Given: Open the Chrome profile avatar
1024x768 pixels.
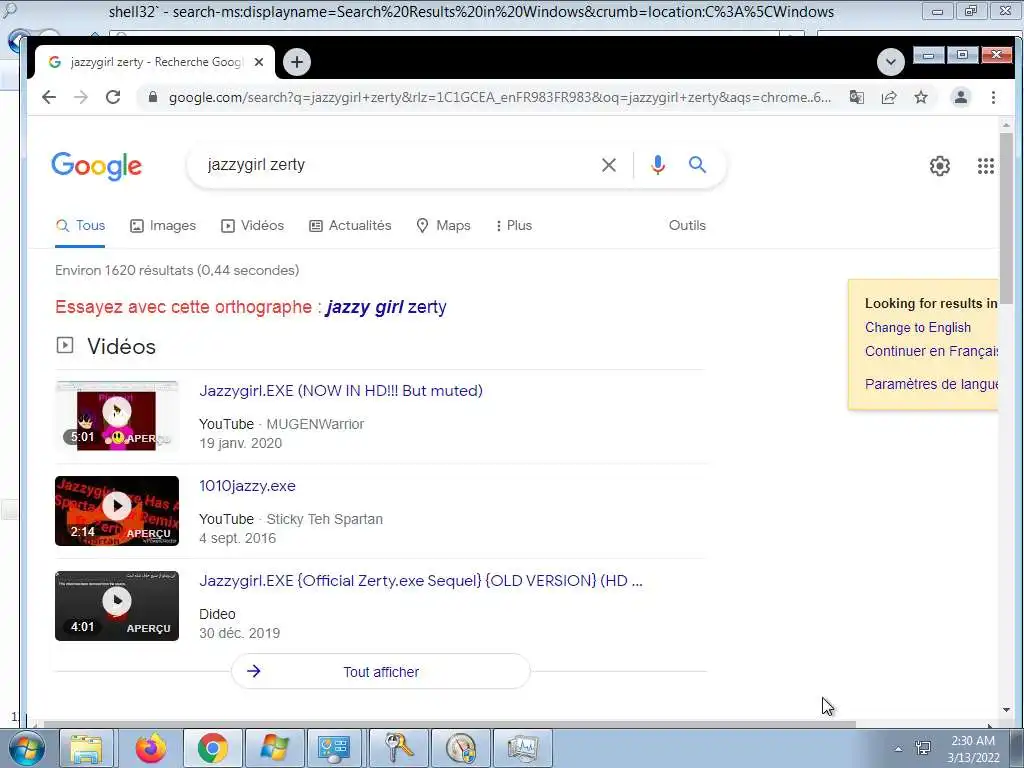Looking at the screenshot, I should [961, 97].
